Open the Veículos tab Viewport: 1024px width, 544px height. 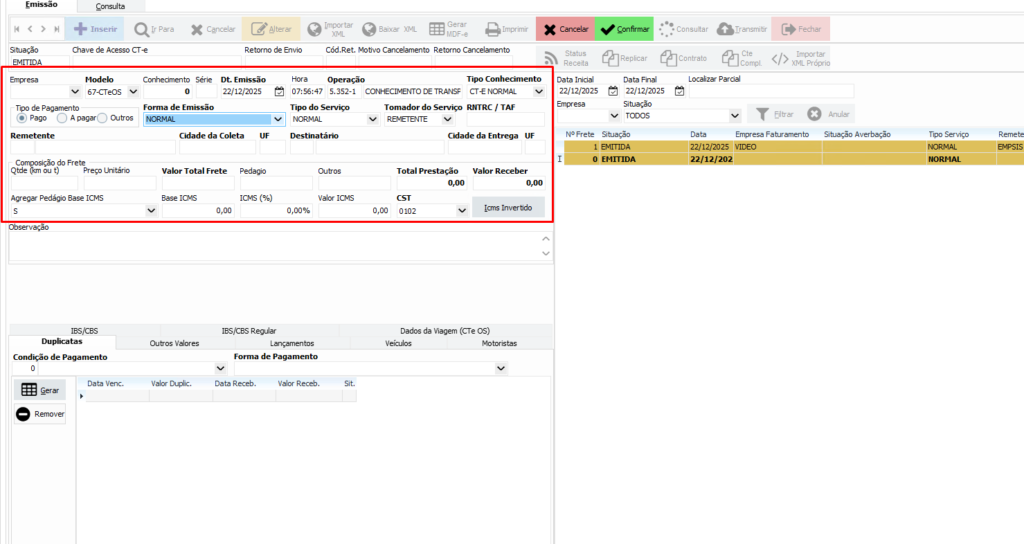(398, 343)
